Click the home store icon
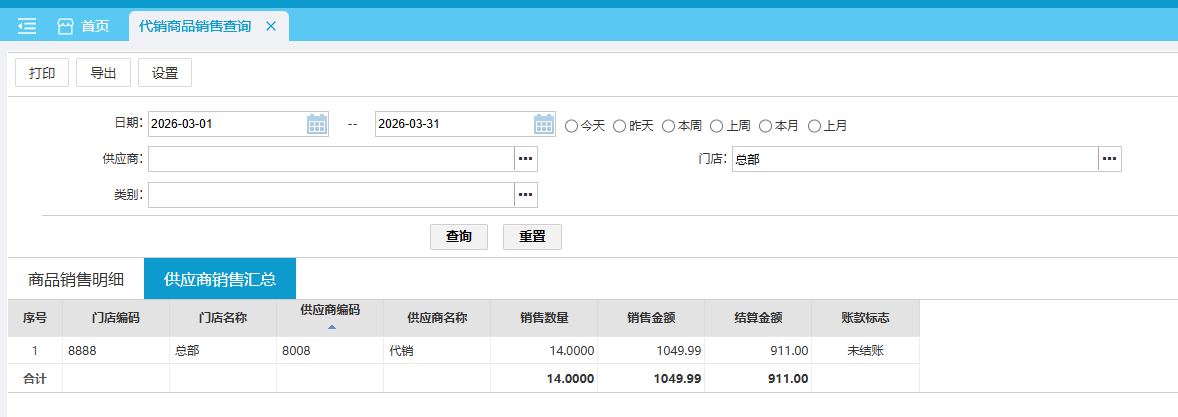 66,26
